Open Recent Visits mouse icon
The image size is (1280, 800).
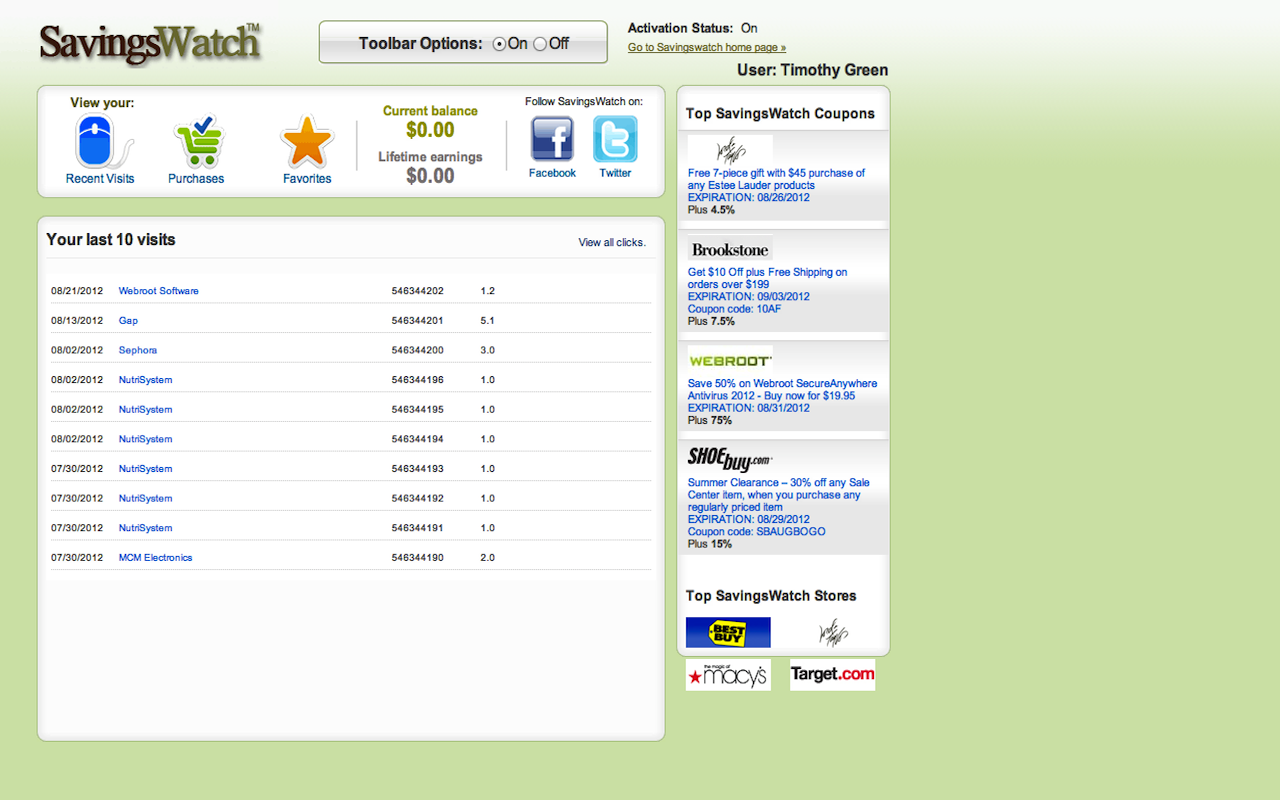tap(104, 141)
